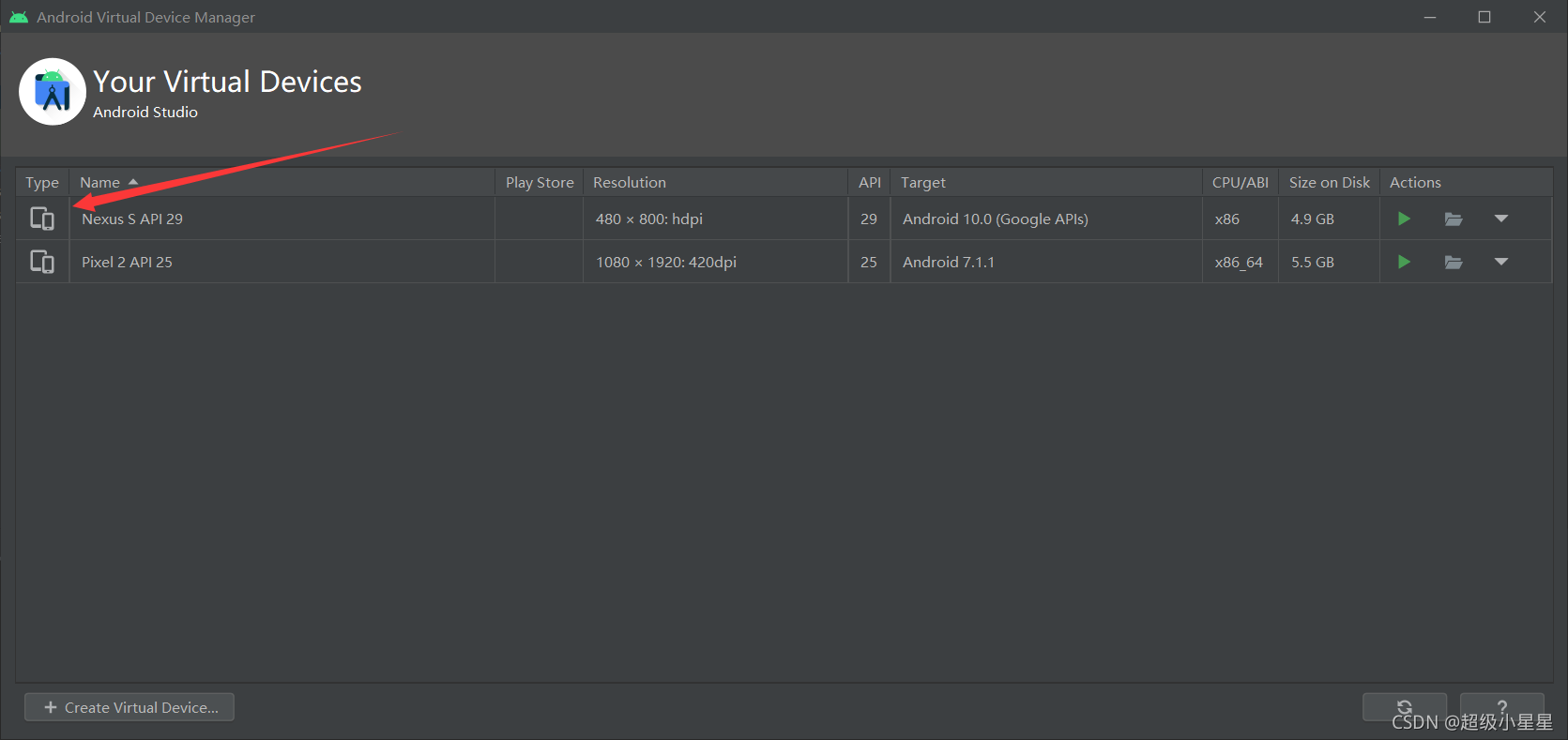The width and height of the screenshot is (1568, 740).
Task: Click the Pixel 2 device type icon
Action: 42,262
